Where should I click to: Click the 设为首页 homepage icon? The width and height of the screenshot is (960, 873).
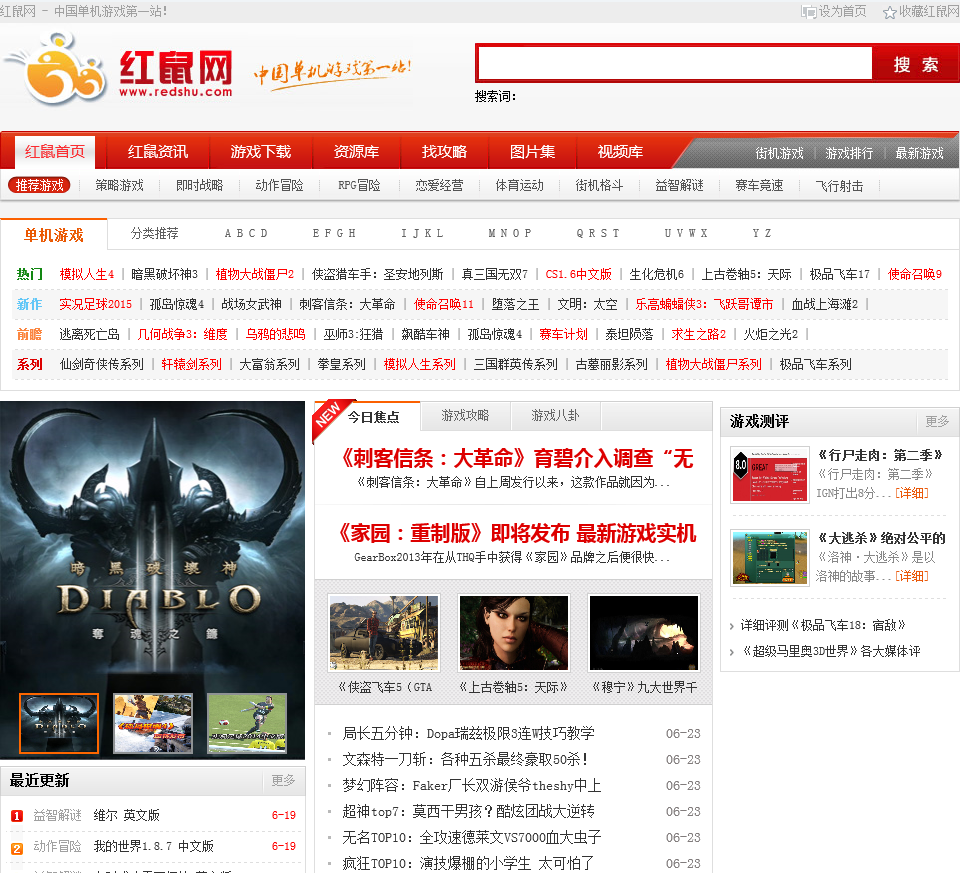(809, 12)
